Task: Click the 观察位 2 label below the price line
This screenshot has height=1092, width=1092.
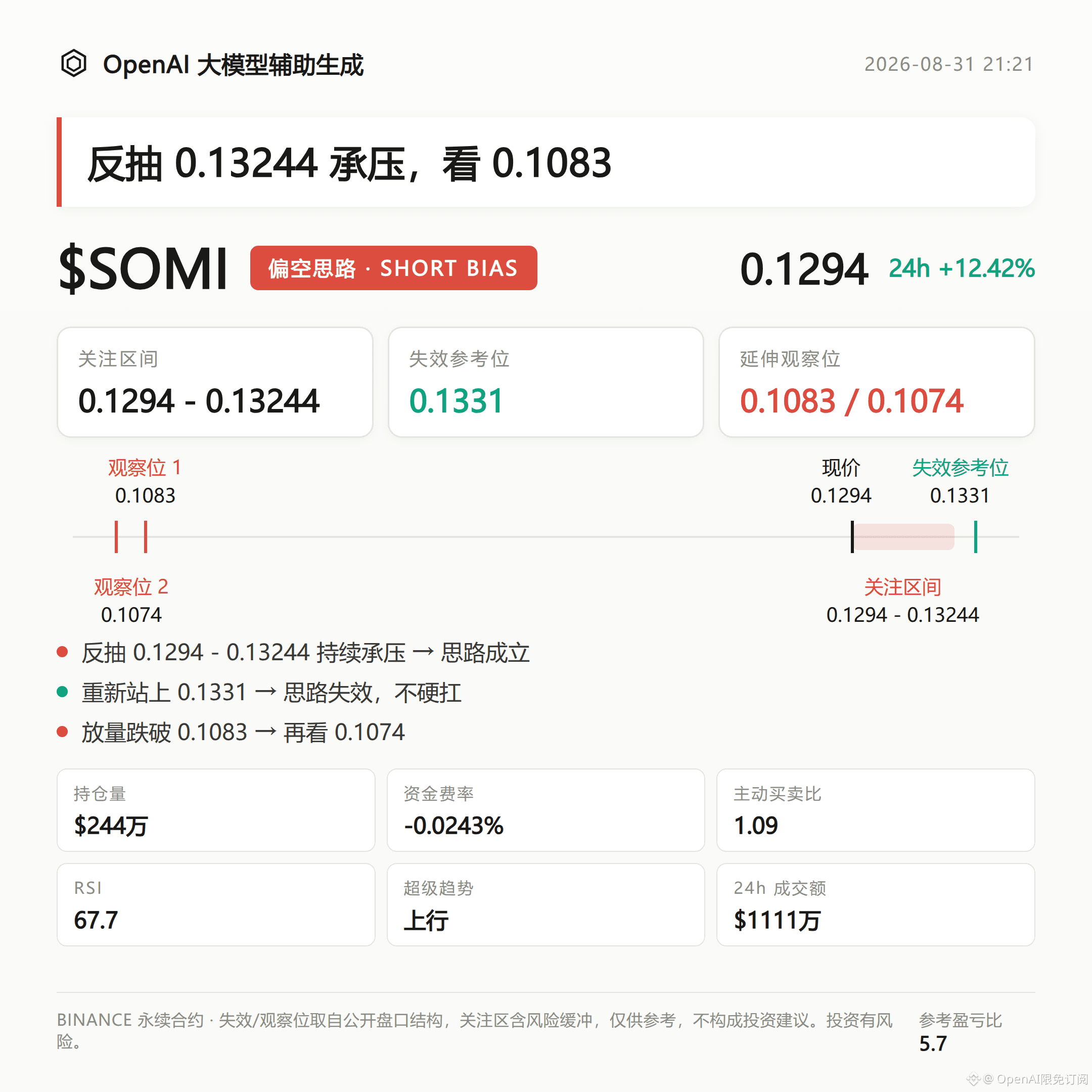Action: point(131,587)
